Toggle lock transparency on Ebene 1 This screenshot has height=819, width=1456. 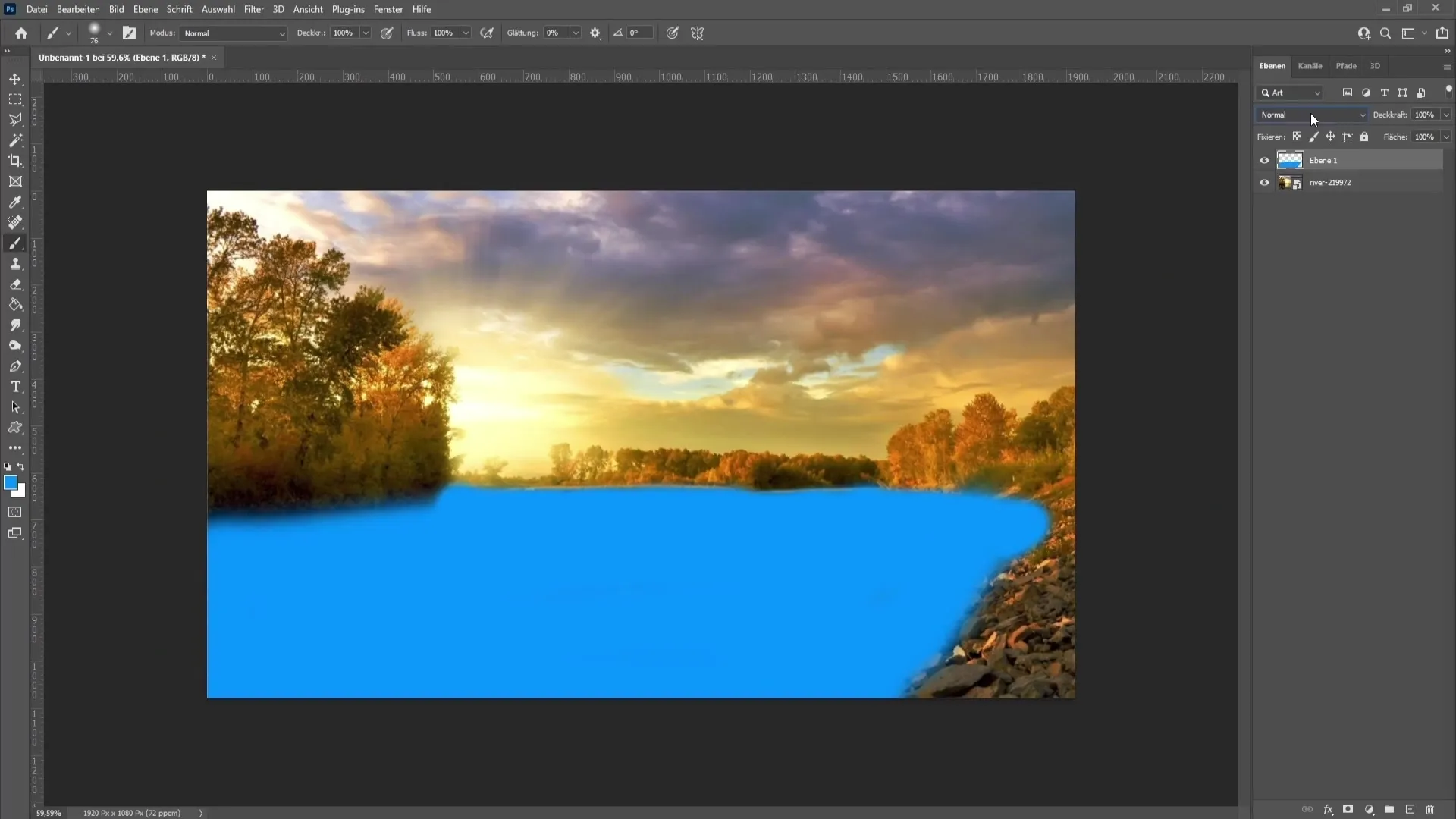tap(1298, 136)
